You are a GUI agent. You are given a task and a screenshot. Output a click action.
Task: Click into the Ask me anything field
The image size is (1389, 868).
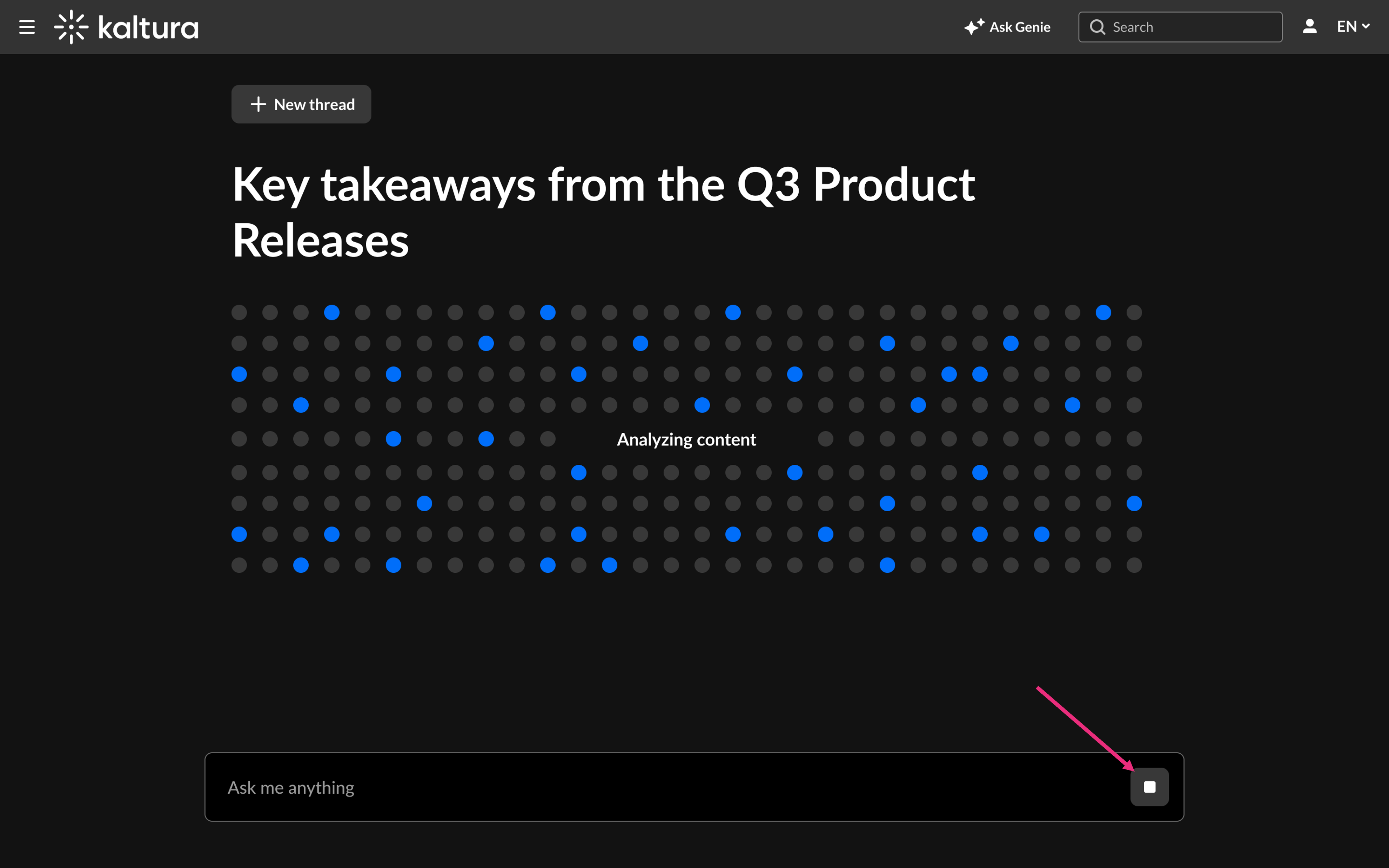(666, 787)
